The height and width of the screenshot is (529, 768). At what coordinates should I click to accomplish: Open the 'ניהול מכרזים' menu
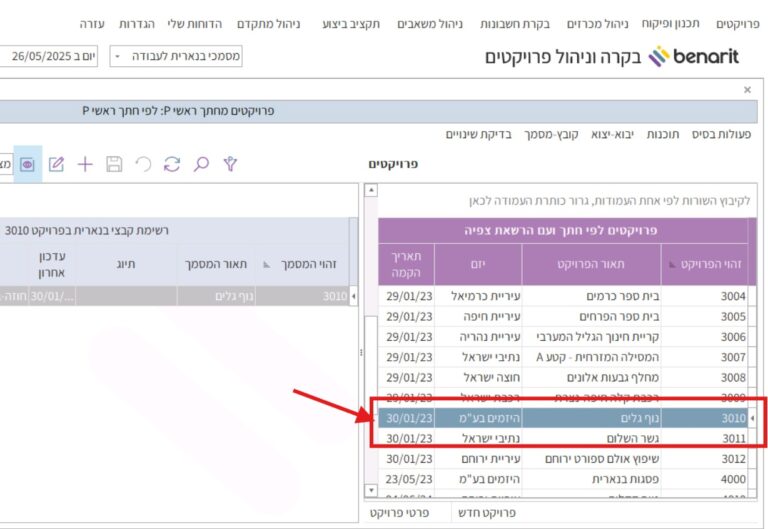coord(597,23)
